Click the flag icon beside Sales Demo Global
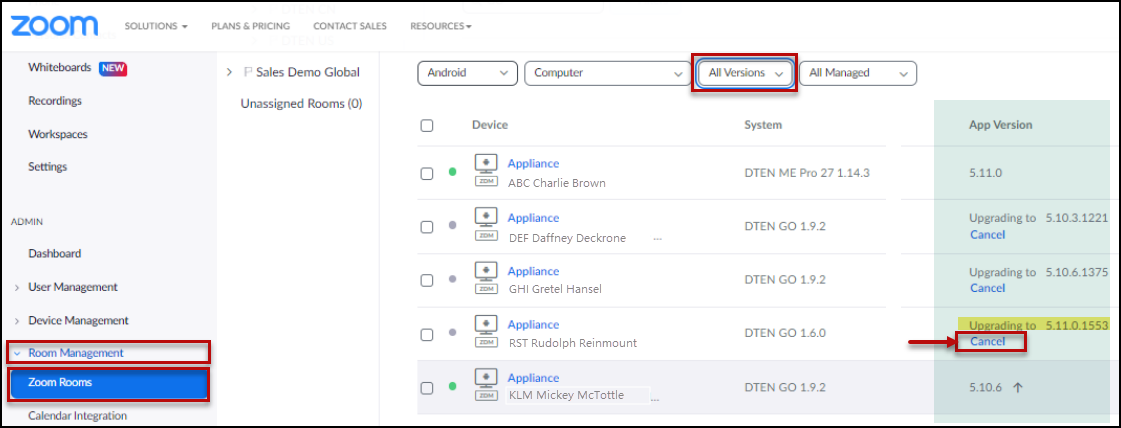The image size is (1121, 428). tap(248, 72)
